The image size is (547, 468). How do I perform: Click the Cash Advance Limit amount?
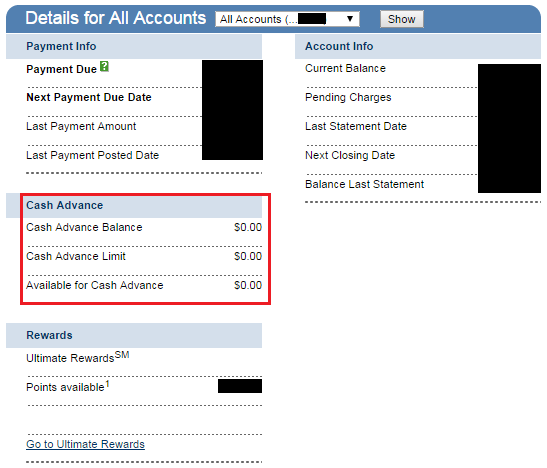[x=248, y=256]
